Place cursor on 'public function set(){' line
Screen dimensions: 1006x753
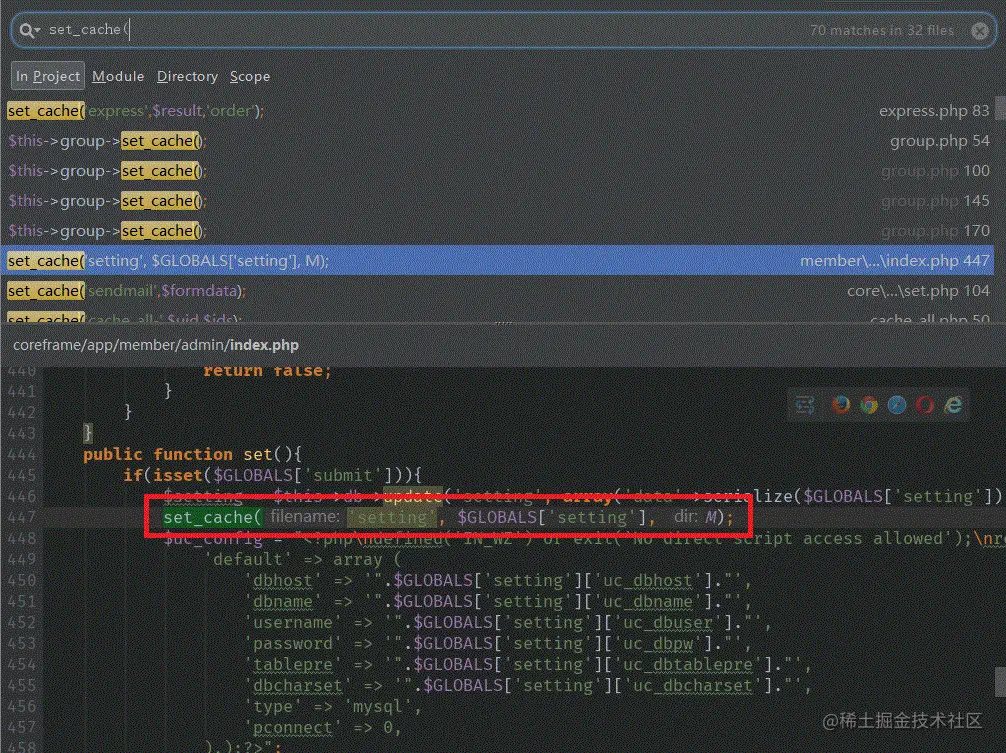pos(192,454)
